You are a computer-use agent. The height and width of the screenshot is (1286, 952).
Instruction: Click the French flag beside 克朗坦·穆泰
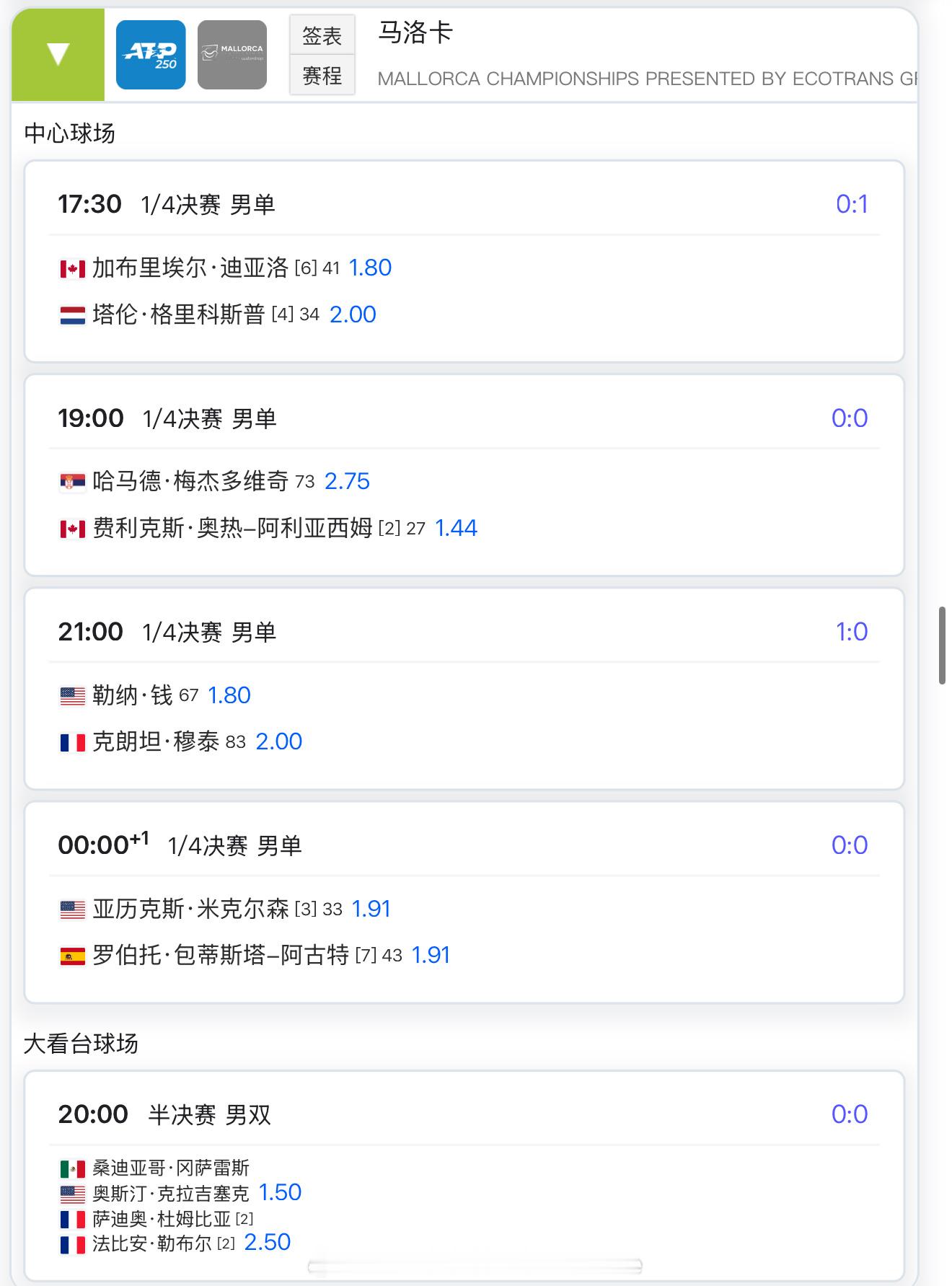[72, 742]
